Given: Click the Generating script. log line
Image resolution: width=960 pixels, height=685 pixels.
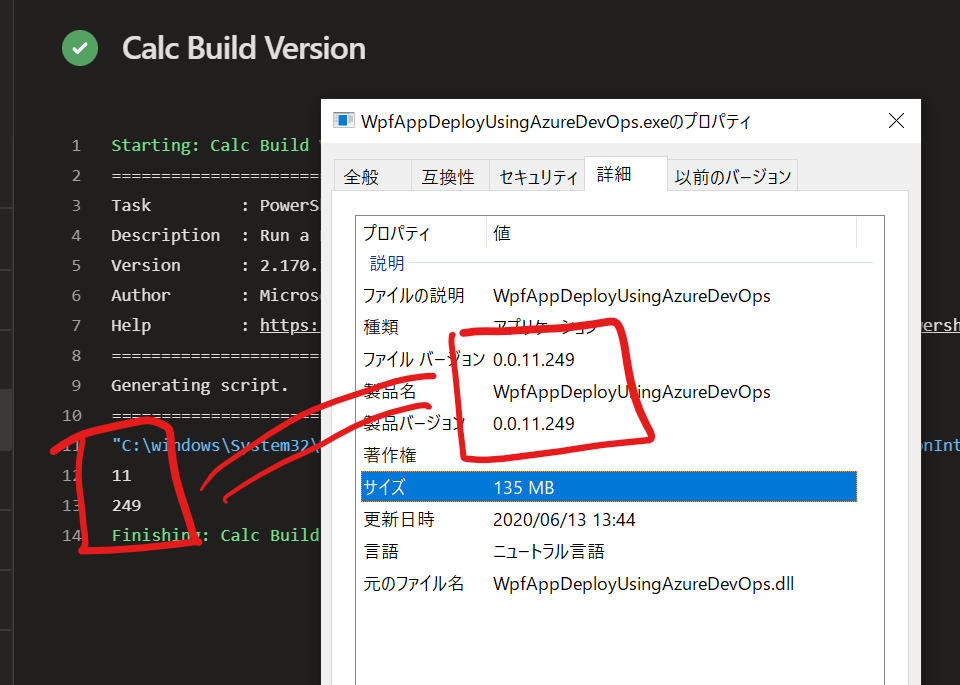Looking at the screenshot, I should (200, 385).
